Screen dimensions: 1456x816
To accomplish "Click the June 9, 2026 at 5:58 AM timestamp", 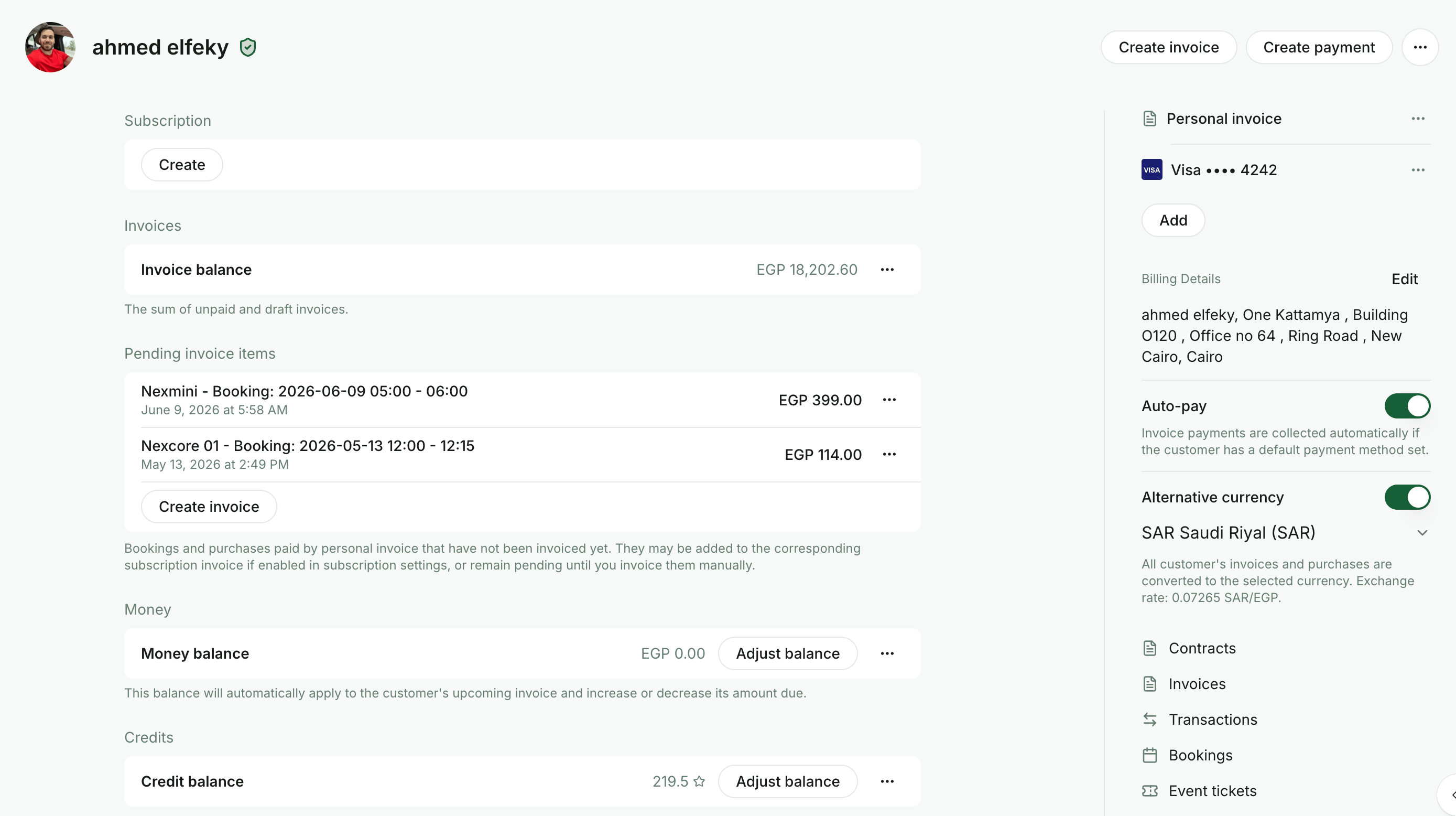I will (x=214, y=410).
